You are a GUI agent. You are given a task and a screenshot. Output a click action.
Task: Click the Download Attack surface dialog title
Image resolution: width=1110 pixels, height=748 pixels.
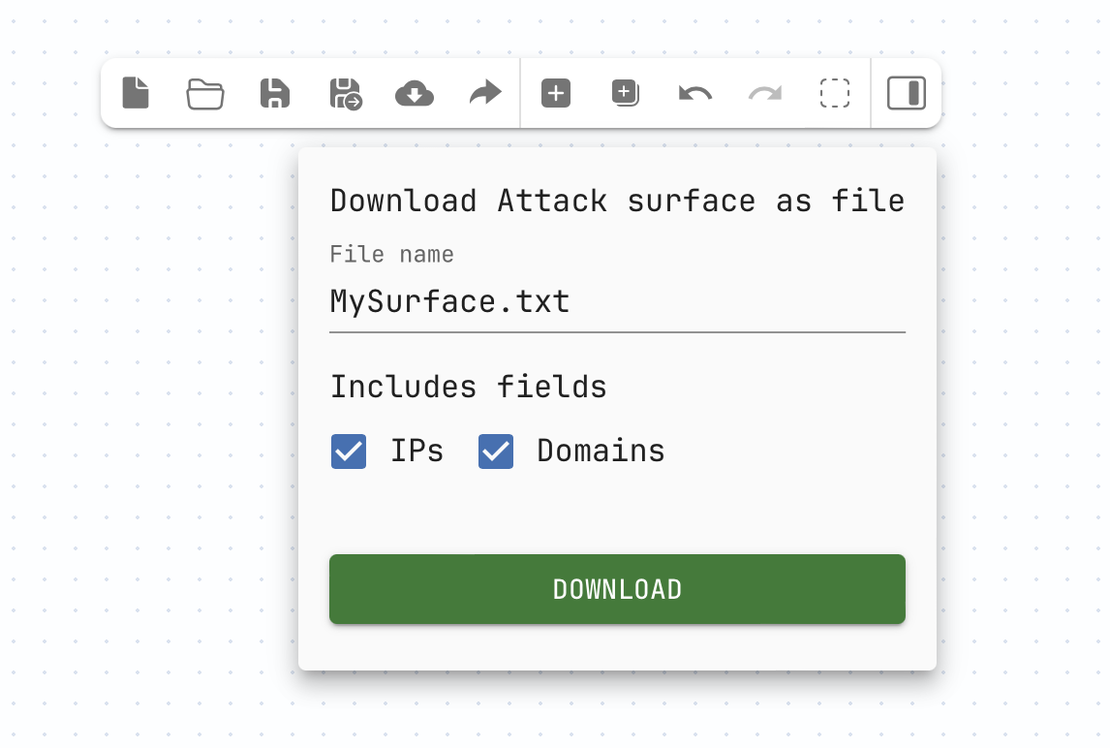pyautogui.click(x=617, y=200)
